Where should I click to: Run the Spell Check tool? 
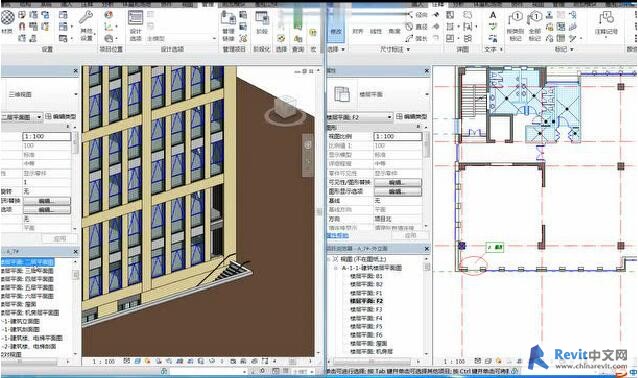[493, 27]
